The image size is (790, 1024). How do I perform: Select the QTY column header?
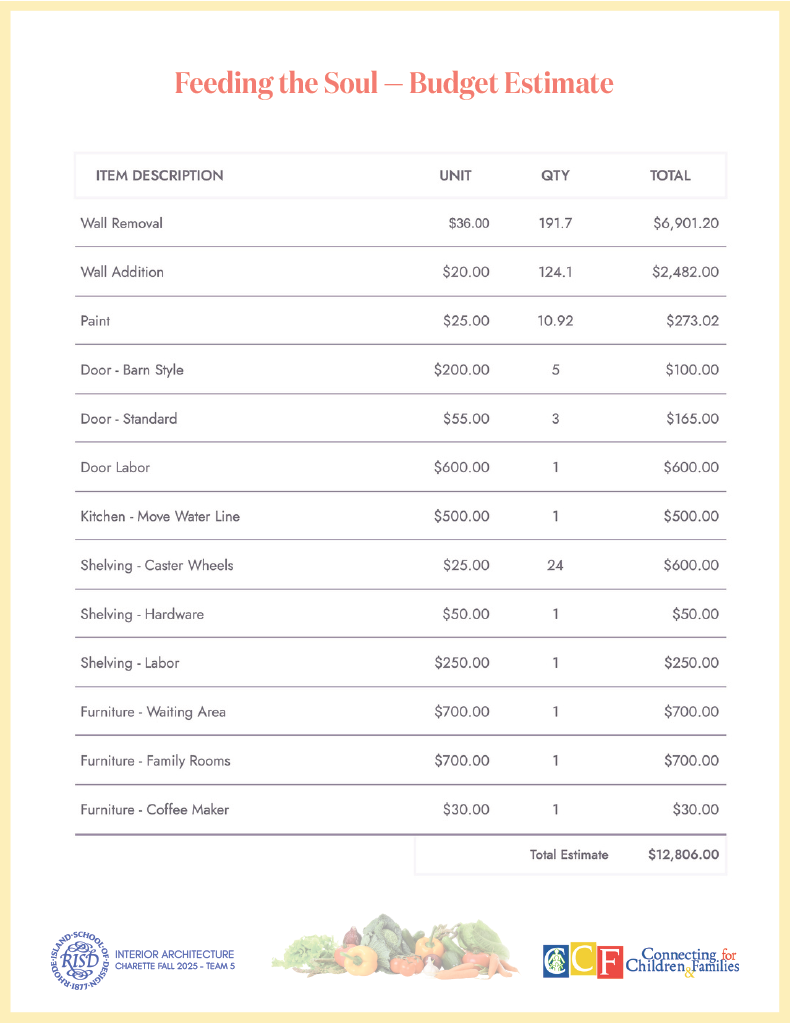click(555, 176)
